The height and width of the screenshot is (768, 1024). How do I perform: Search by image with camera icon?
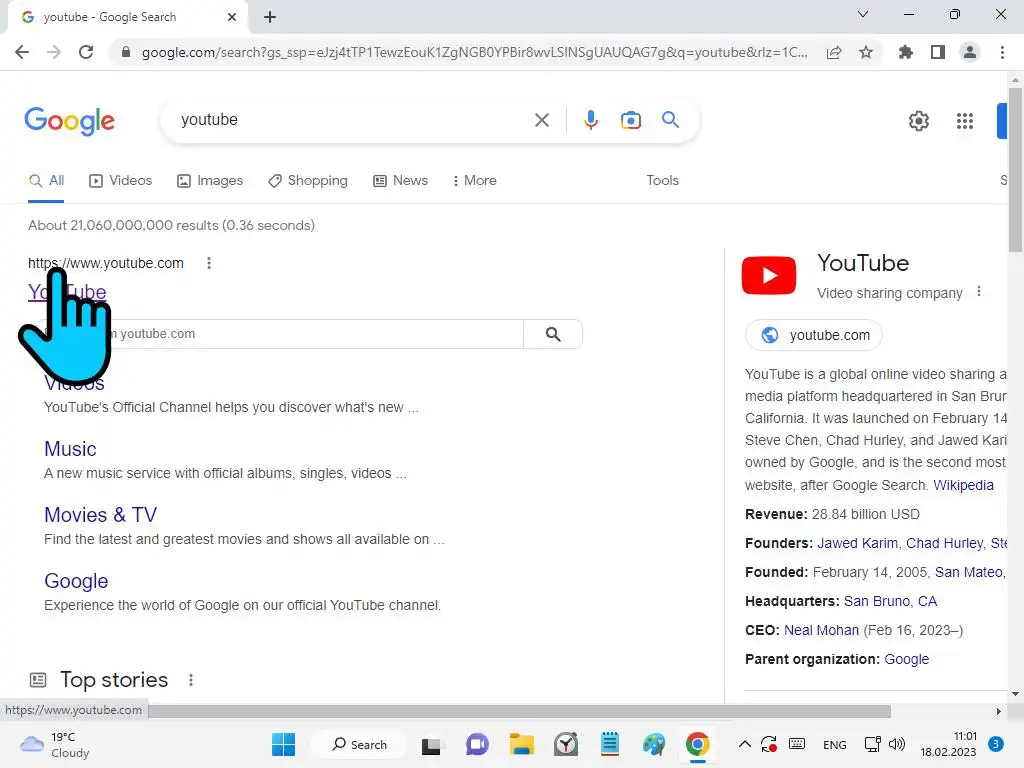point(631,120)
